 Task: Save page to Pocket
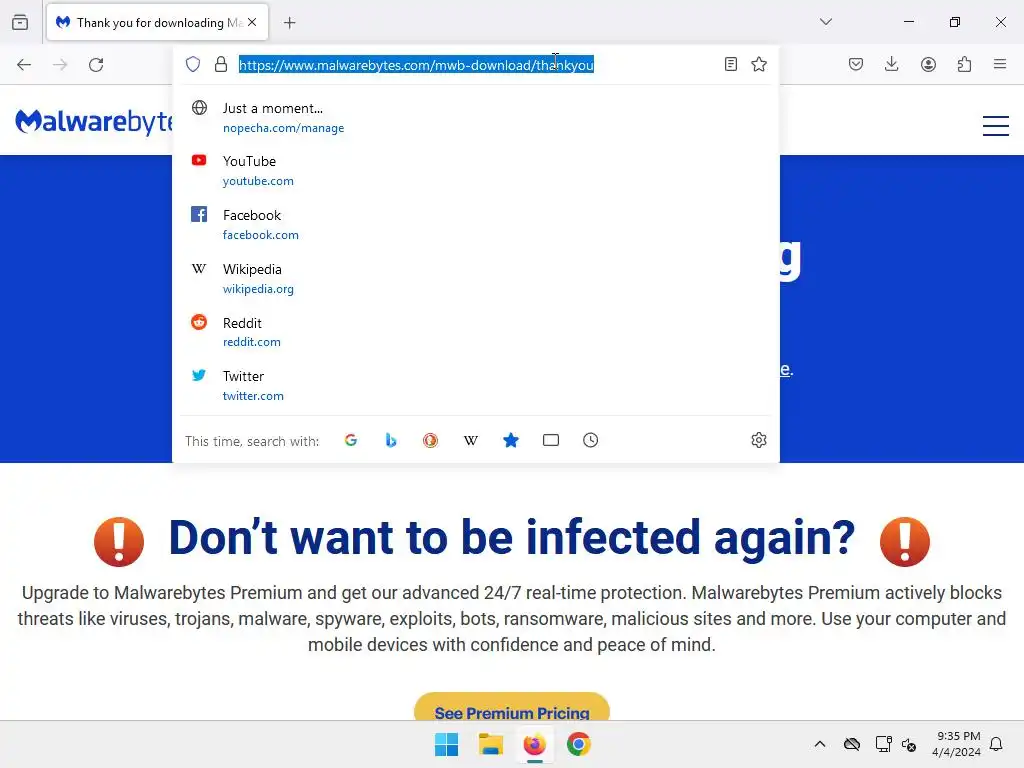(856, 64)
